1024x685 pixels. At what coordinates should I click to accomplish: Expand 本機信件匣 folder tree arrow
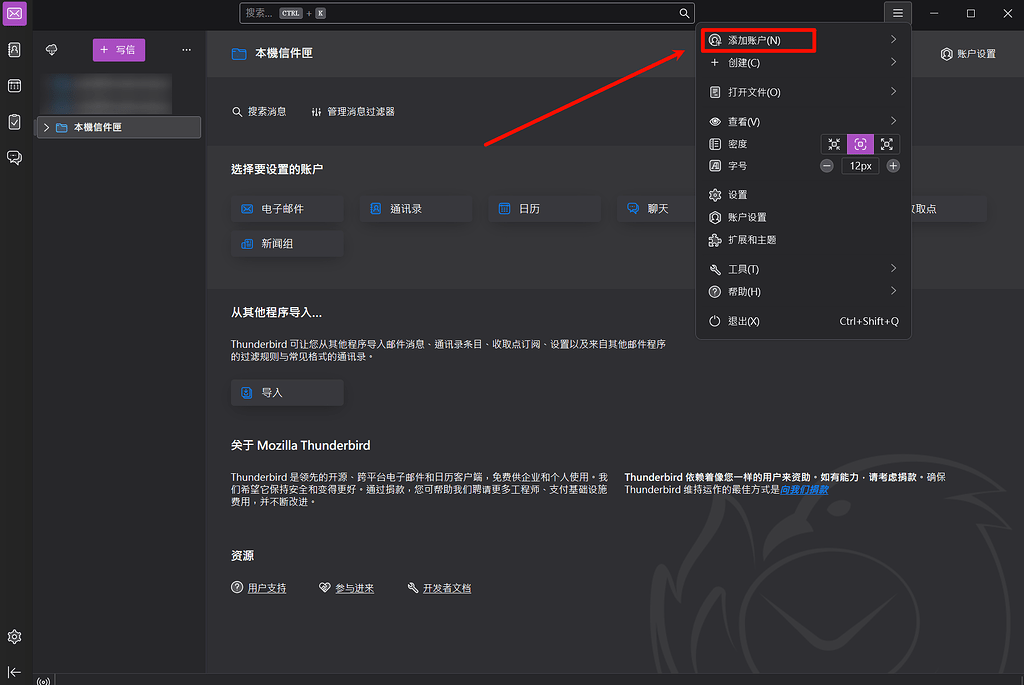tap(46, 127)
